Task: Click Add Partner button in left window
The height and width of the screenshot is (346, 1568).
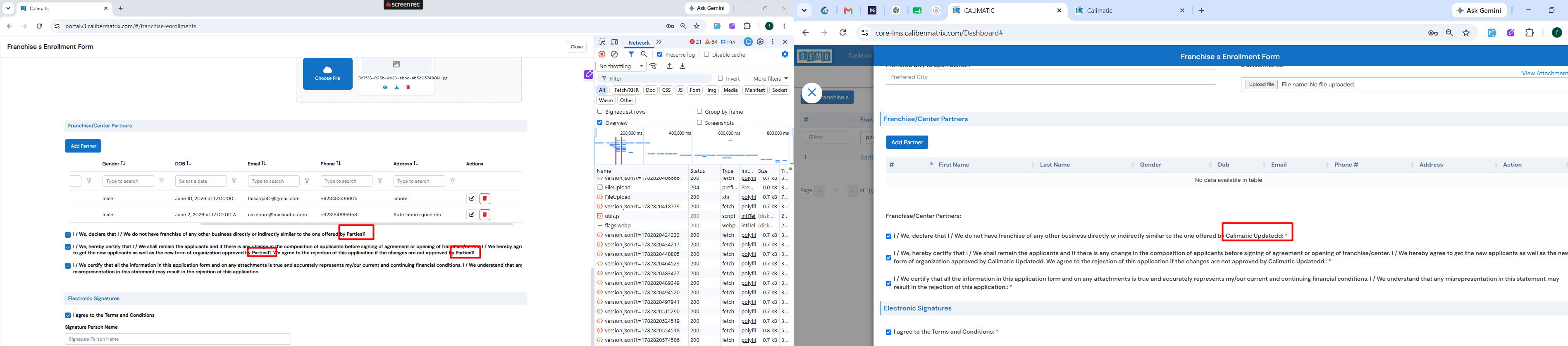Action: 84,146
